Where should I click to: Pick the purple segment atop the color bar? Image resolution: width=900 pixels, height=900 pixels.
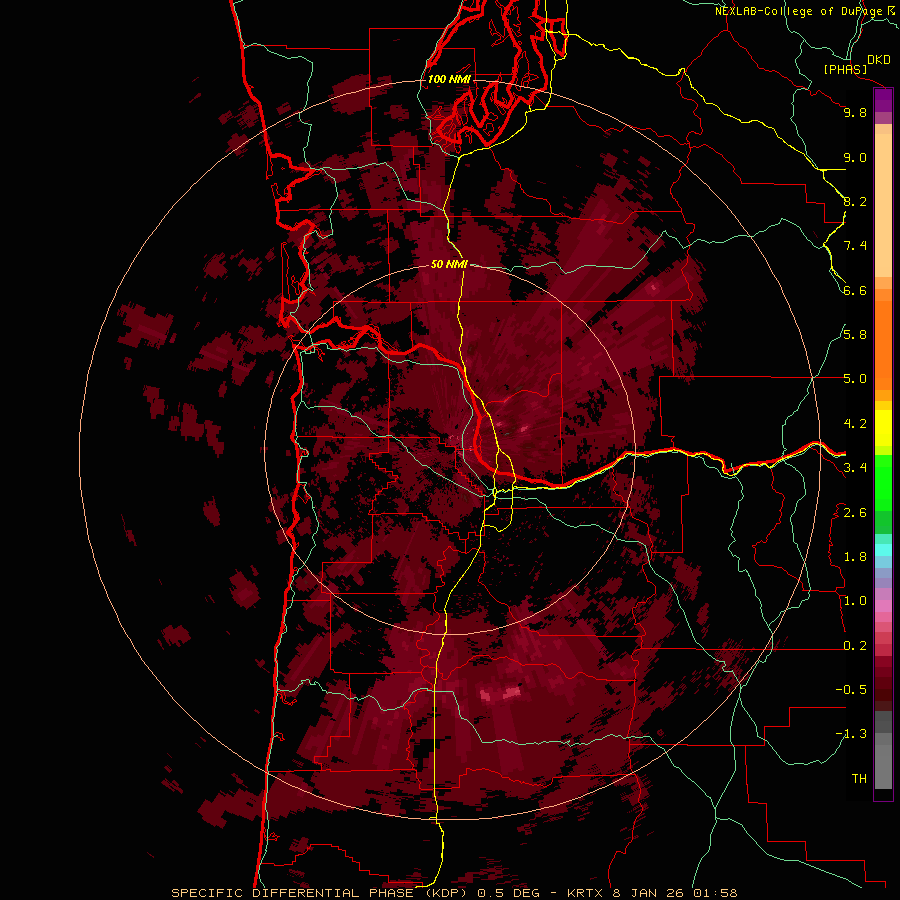click(x=883, y=100)
